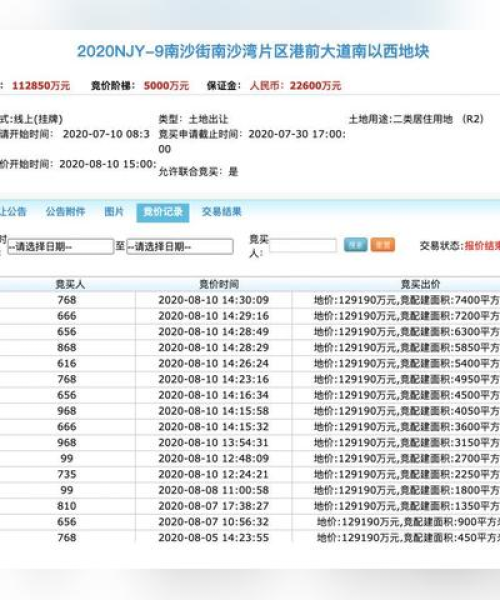Click the bid time 2020-08-10 12:48:09
The height and width of the screenshot is (600, 500).
pos(213,458)
